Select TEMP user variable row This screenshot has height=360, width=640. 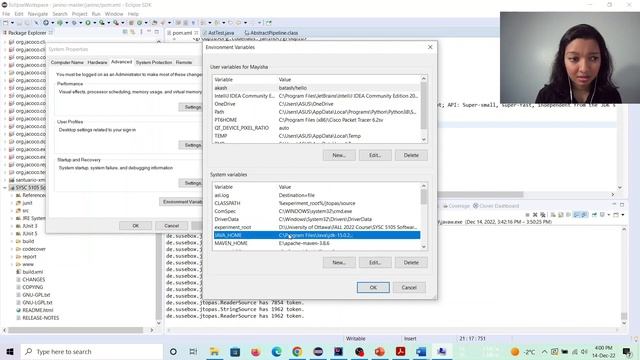click(317, 136)
